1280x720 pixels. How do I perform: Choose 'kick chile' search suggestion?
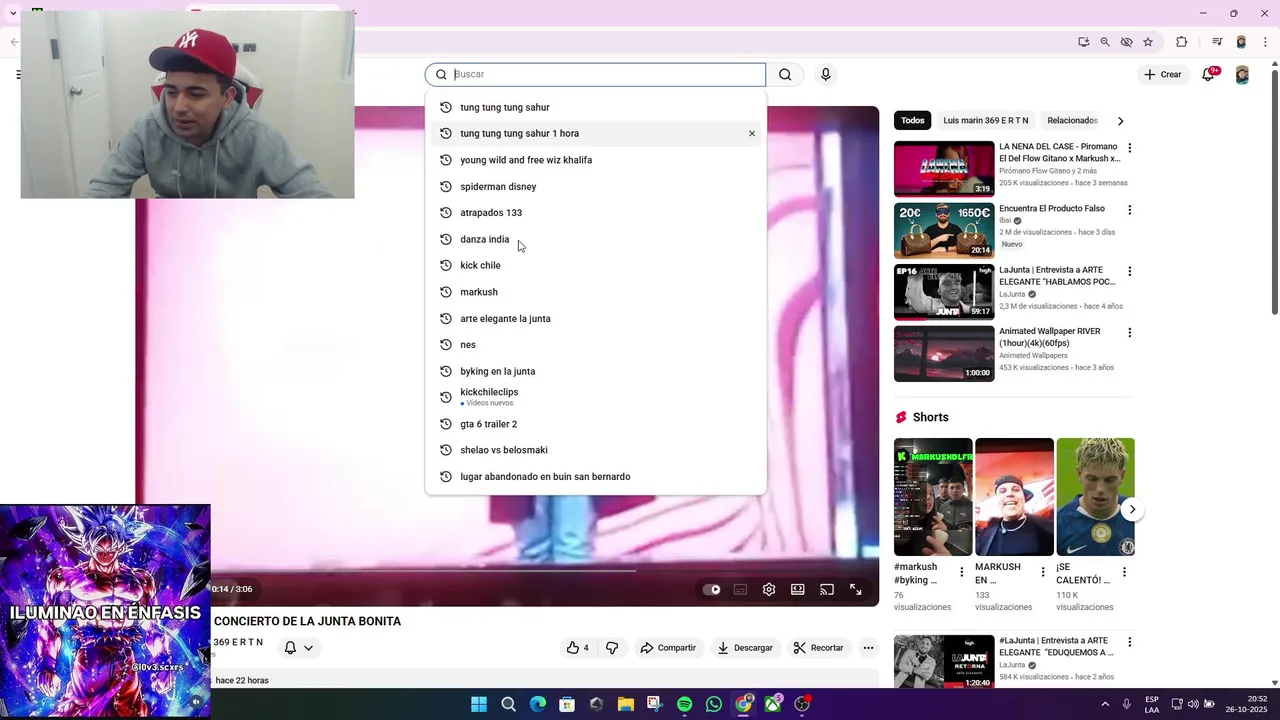(596, 266)
